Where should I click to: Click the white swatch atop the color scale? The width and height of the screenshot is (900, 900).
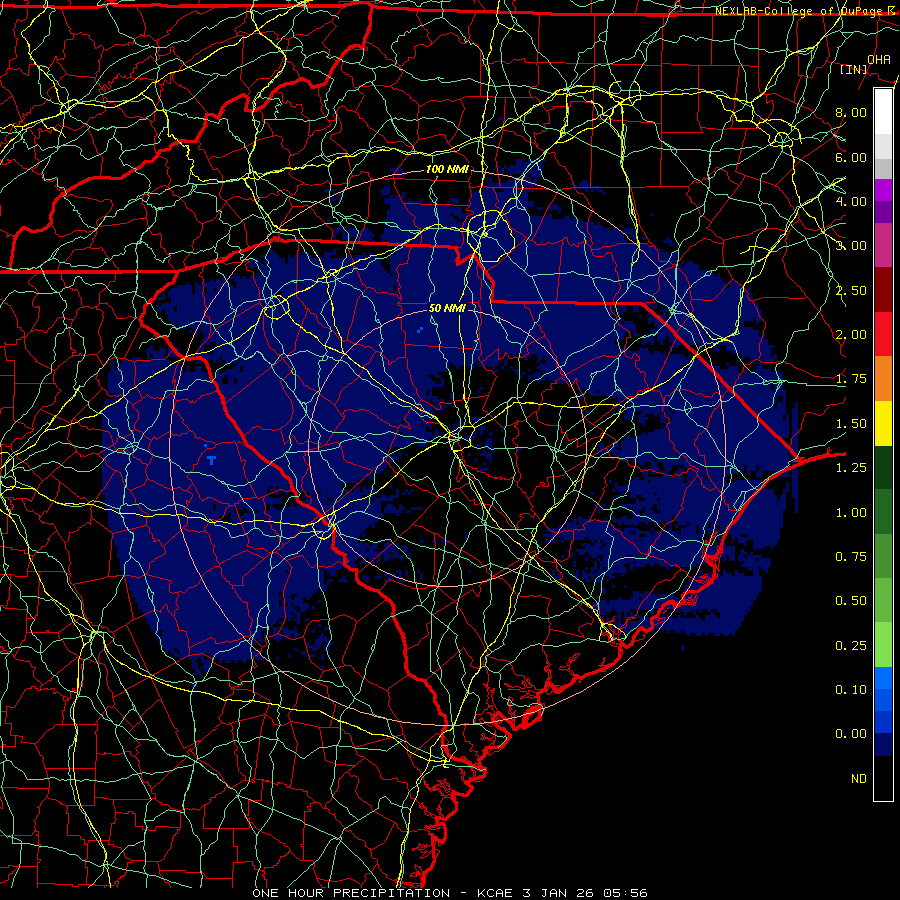coord(883,111)
